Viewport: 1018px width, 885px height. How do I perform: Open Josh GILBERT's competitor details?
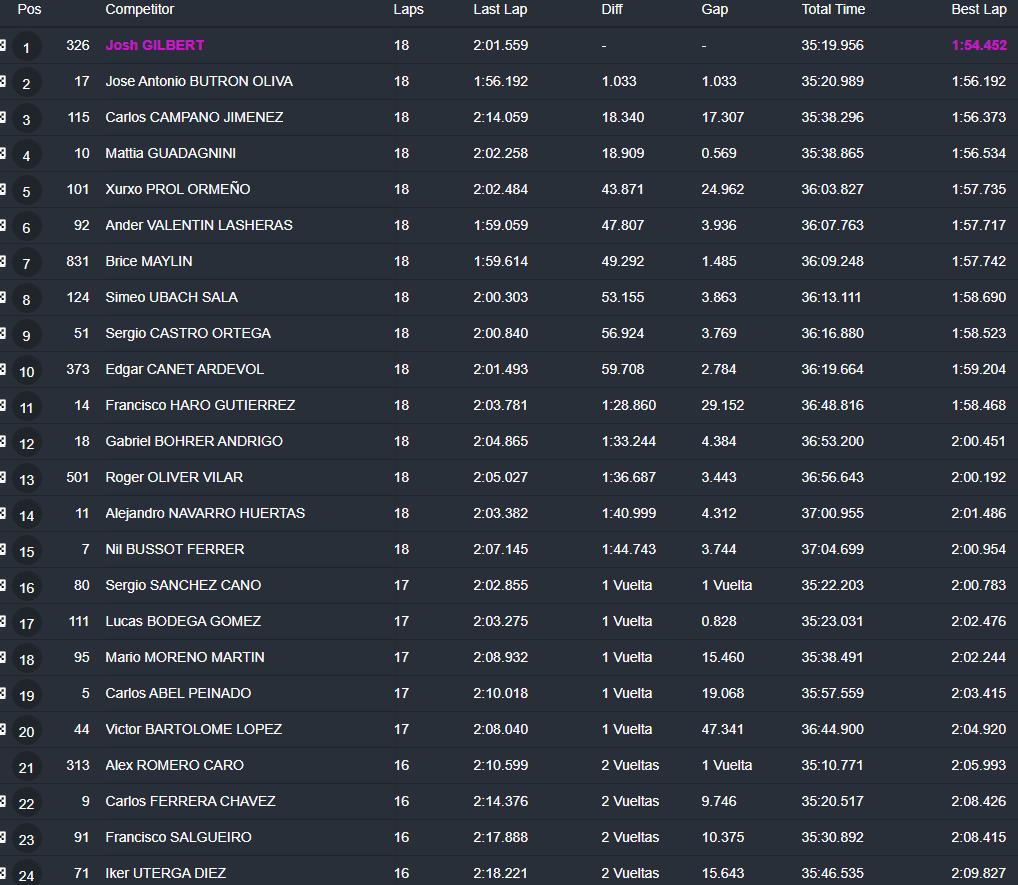(x=154, y=45)
